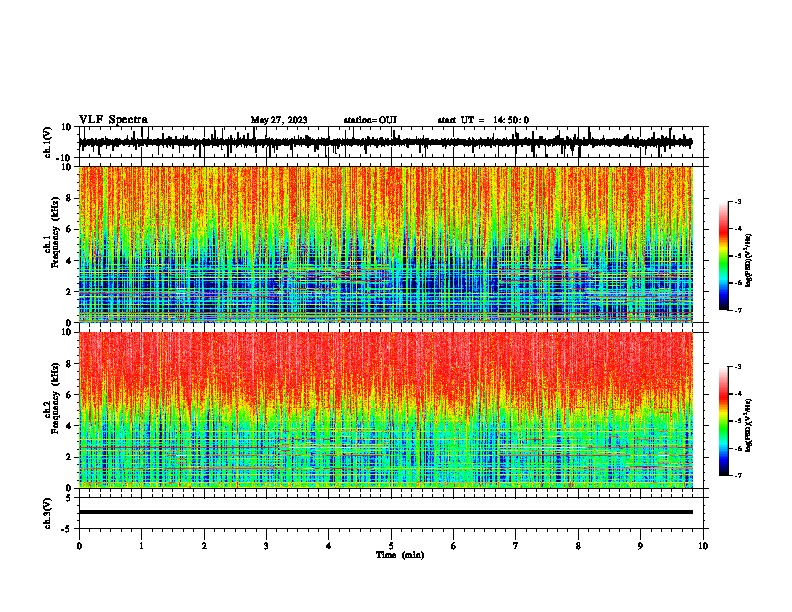Click the "6" kHz tick on ch.2 spectrogram

pos(69,395)
